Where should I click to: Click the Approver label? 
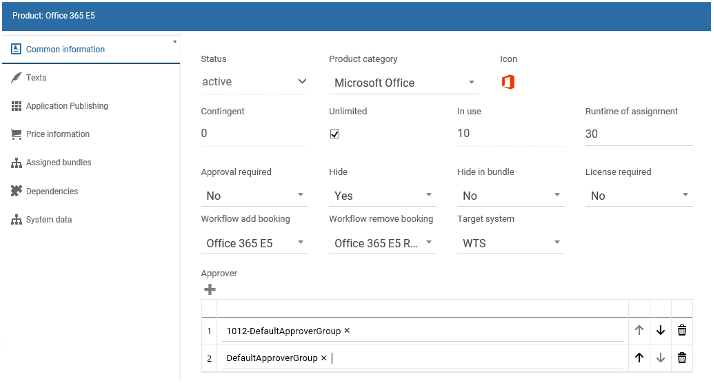(219, 273)
